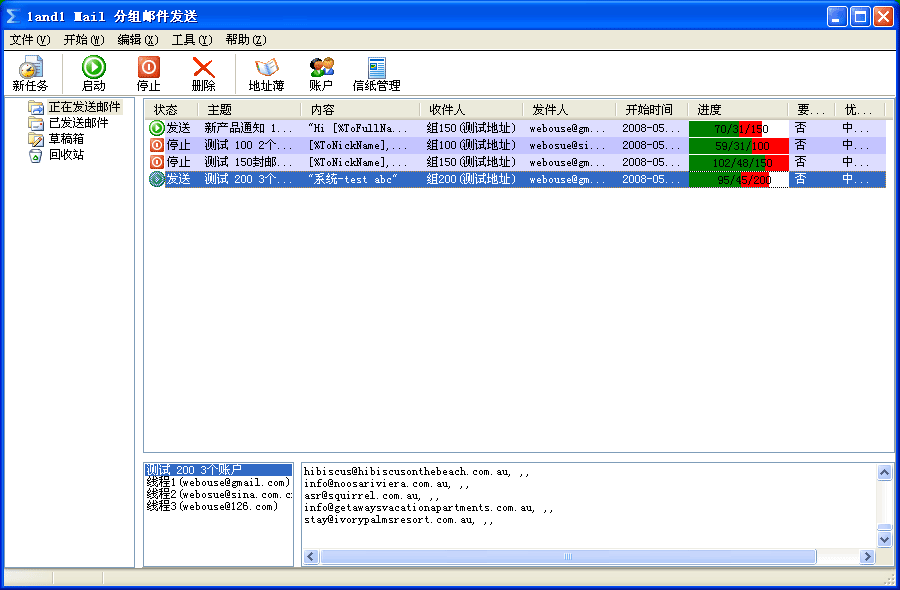Click progress bar showing 102/48/150
Viewport: 900px width, 590px height.
(x=739, y=162)
